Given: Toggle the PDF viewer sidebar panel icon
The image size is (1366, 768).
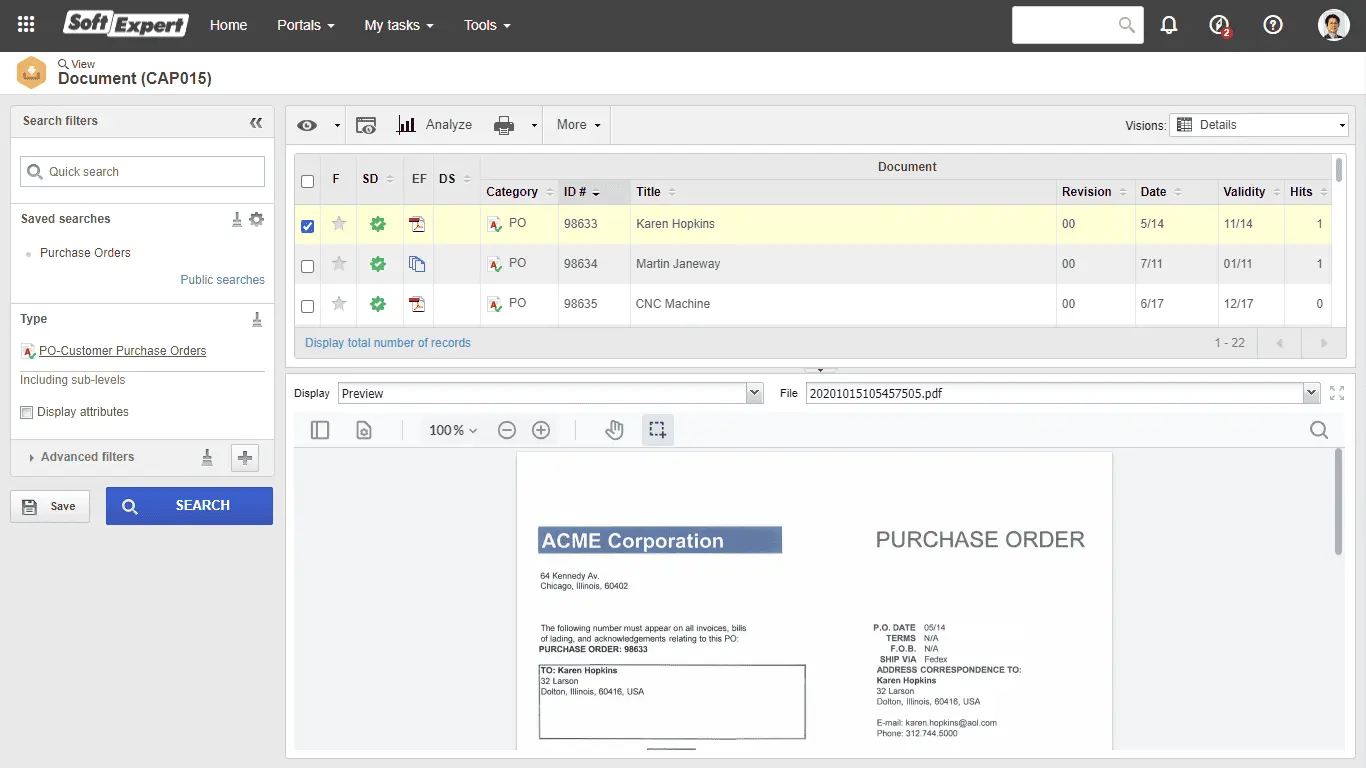Looking at the screenshot, I should pos(320,430).
